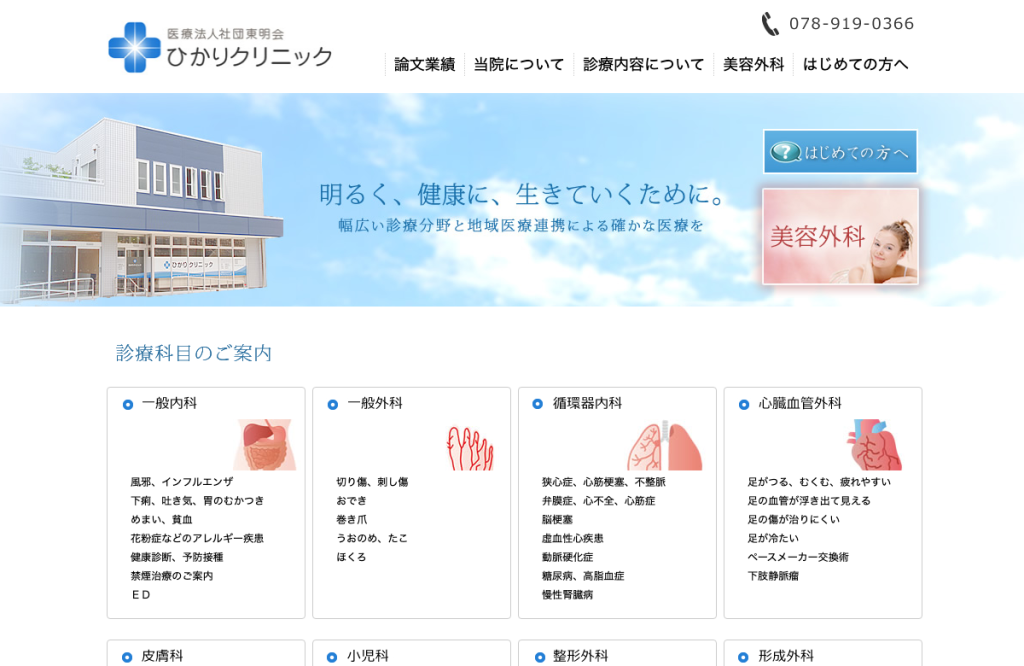Click the 足が冷たい entry
This screenshot has width=1024, height=666.
(773, 539)
